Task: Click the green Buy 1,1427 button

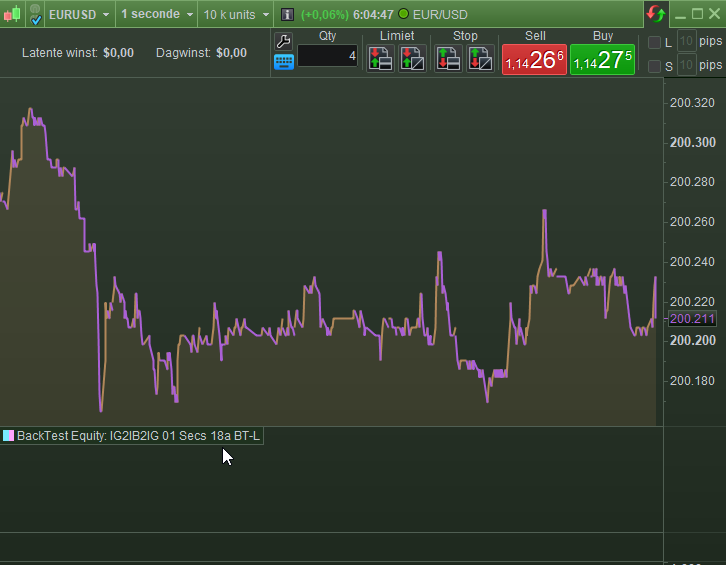Action: pyautogui.click(x=602, y=59)
